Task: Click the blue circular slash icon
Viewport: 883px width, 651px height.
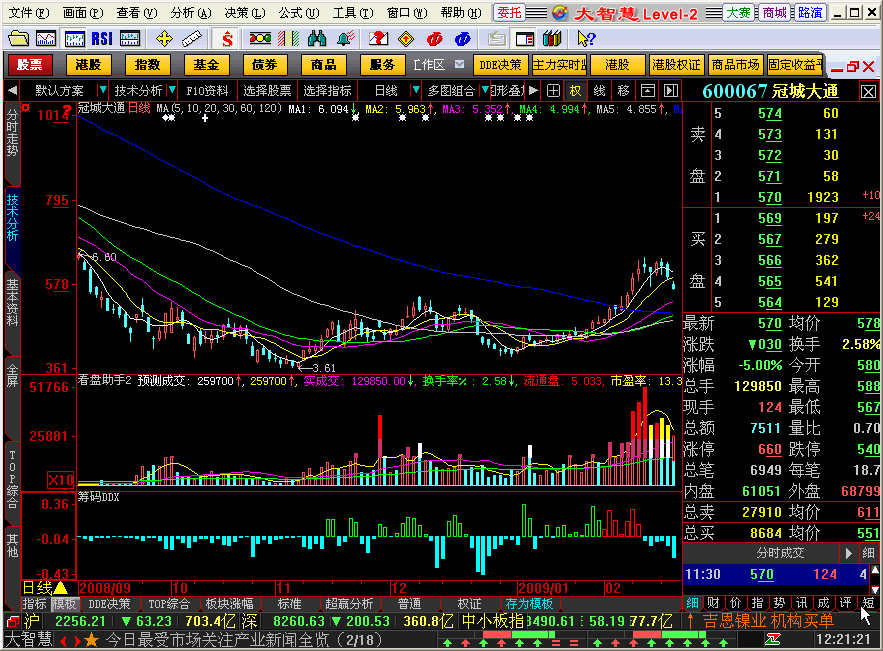Action: (462, 38)
